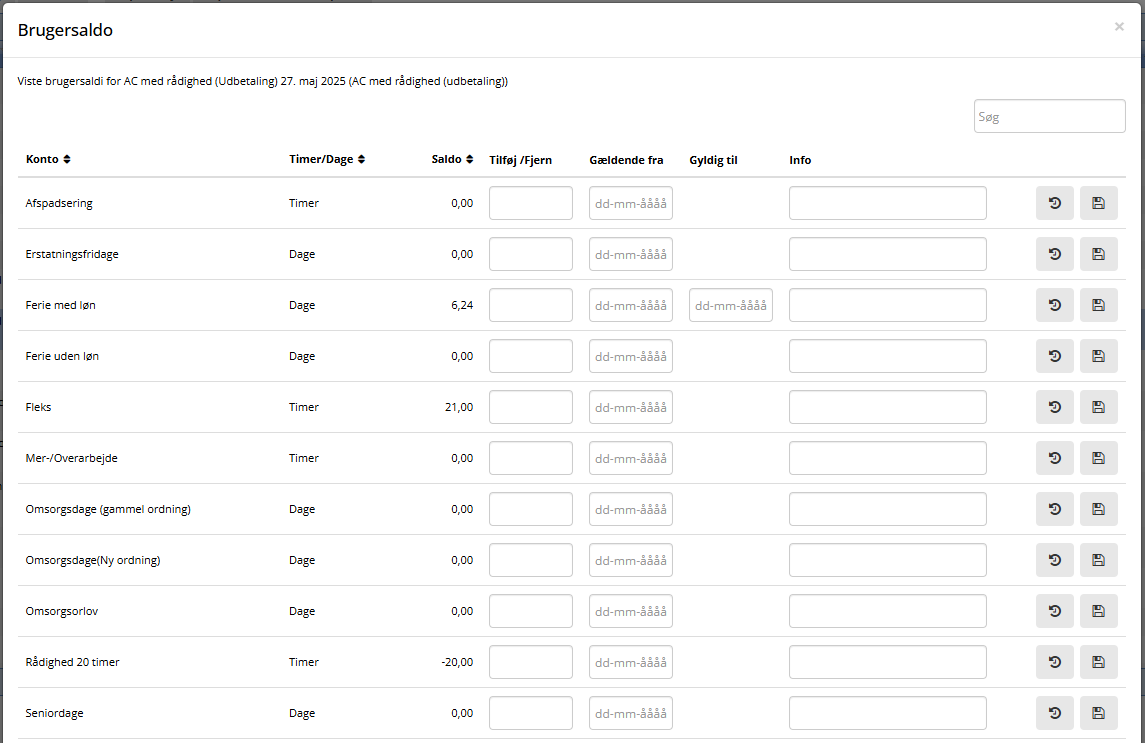The height and width of the screenshot is (743, 1145).
Task: Show history for Fleks account
Action: coord(1054,407)
